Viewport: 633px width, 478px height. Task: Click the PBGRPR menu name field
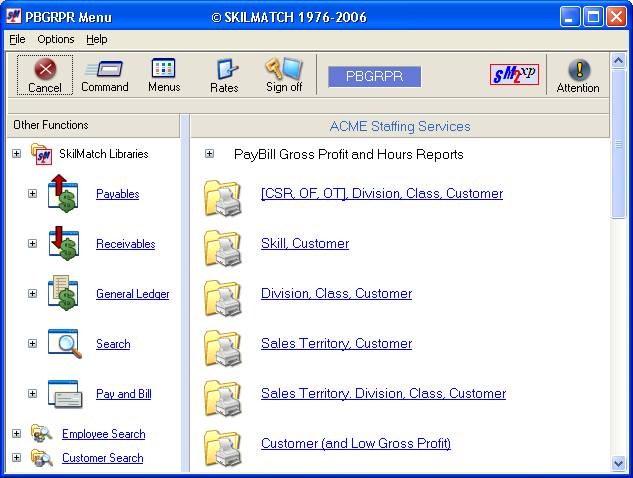[x=374, y=76]
